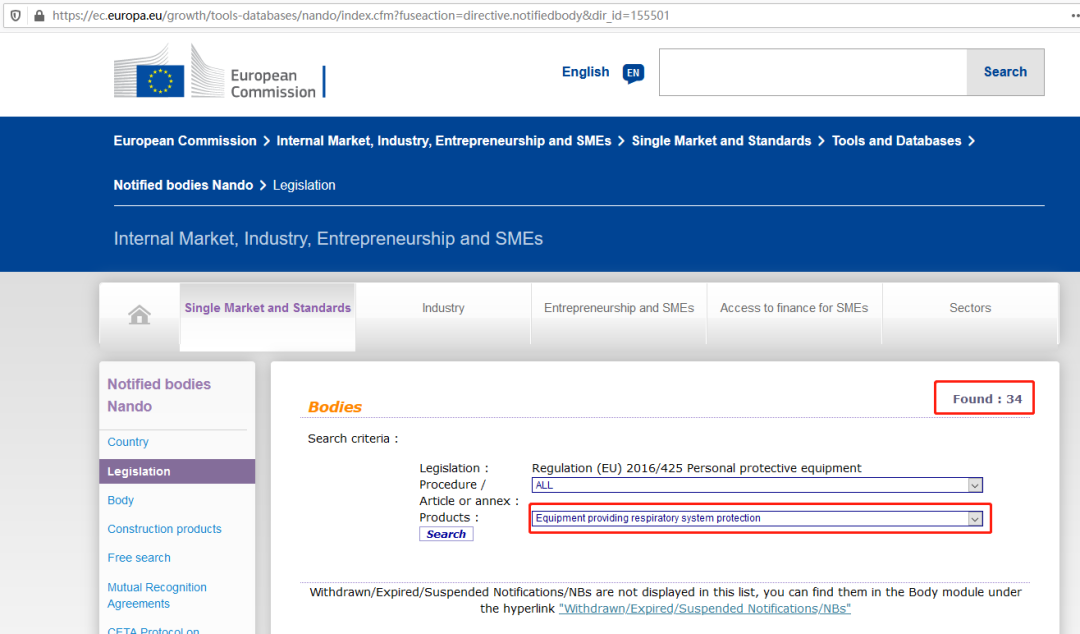The height and width of the screenshot is (634, 1080).
Task: Click the Found : 34 result count
Action: pos(987,399)
